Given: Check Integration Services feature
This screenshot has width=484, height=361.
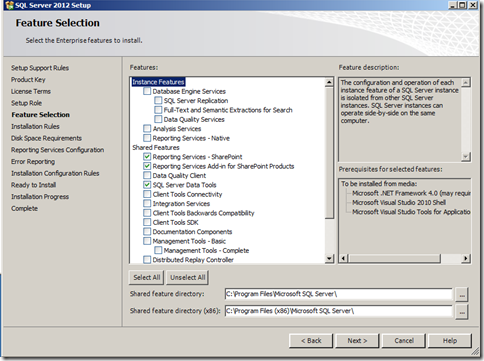Looking at the screenshot, I should (147, 203).
